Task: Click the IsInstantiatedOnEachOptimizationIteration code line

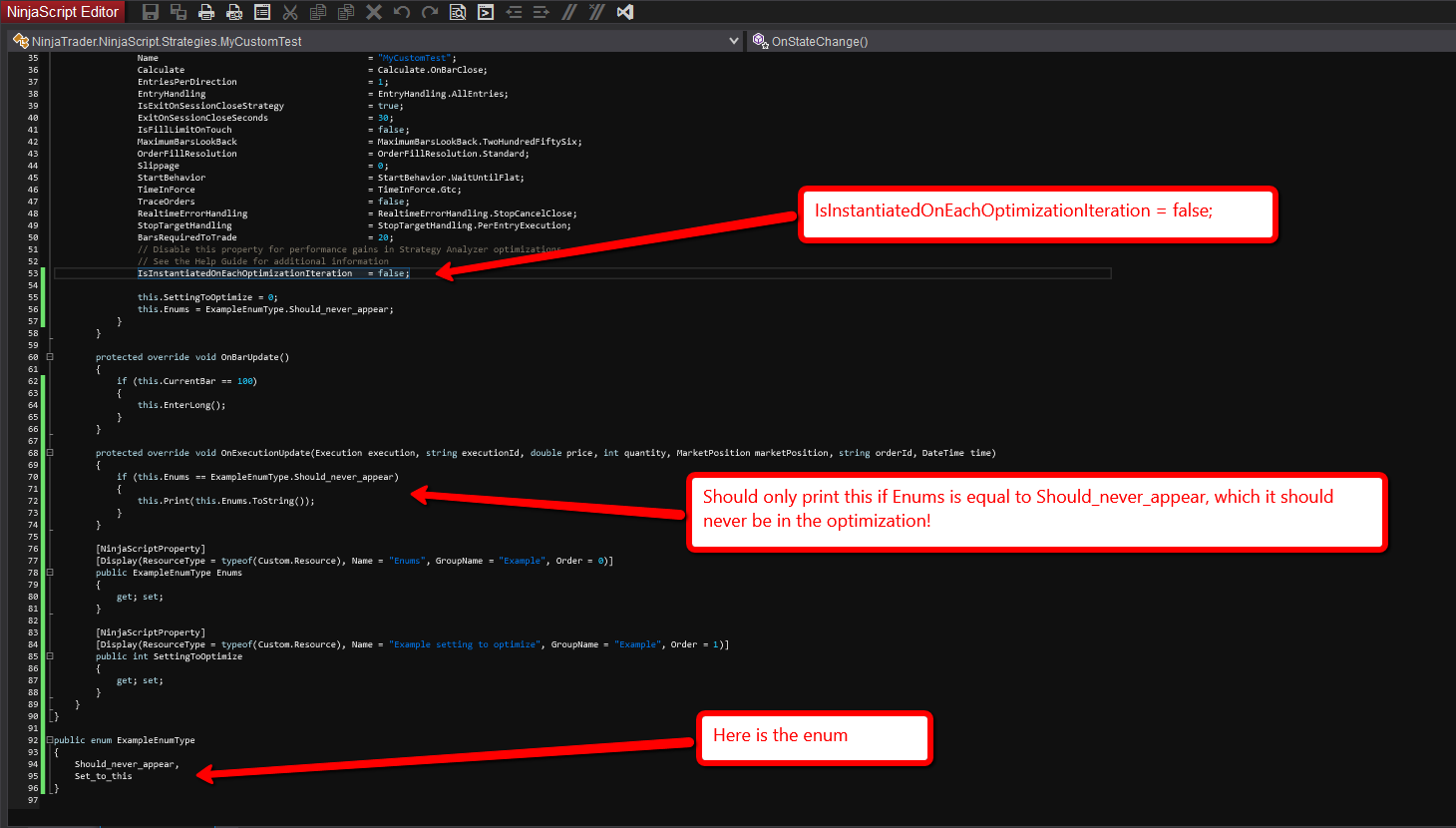Action: click(x=273, y=273)
